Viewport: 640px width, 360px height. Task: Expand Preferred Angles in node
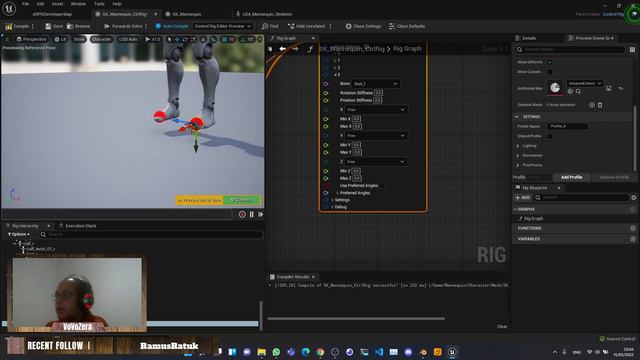pos(338,193)
